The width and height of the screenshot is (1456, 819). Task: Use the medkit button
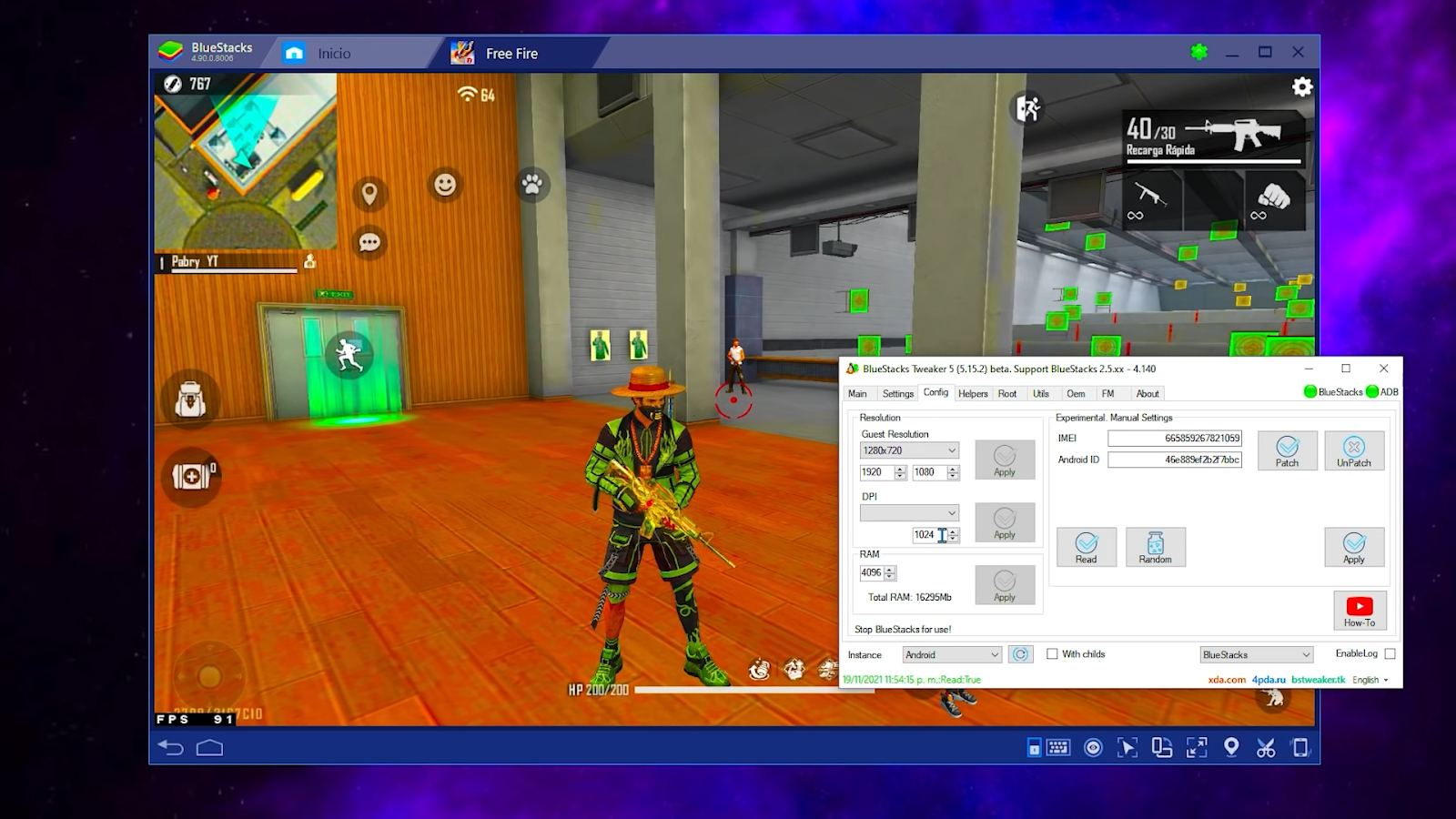pyautogui.click(x=191, y=476)
